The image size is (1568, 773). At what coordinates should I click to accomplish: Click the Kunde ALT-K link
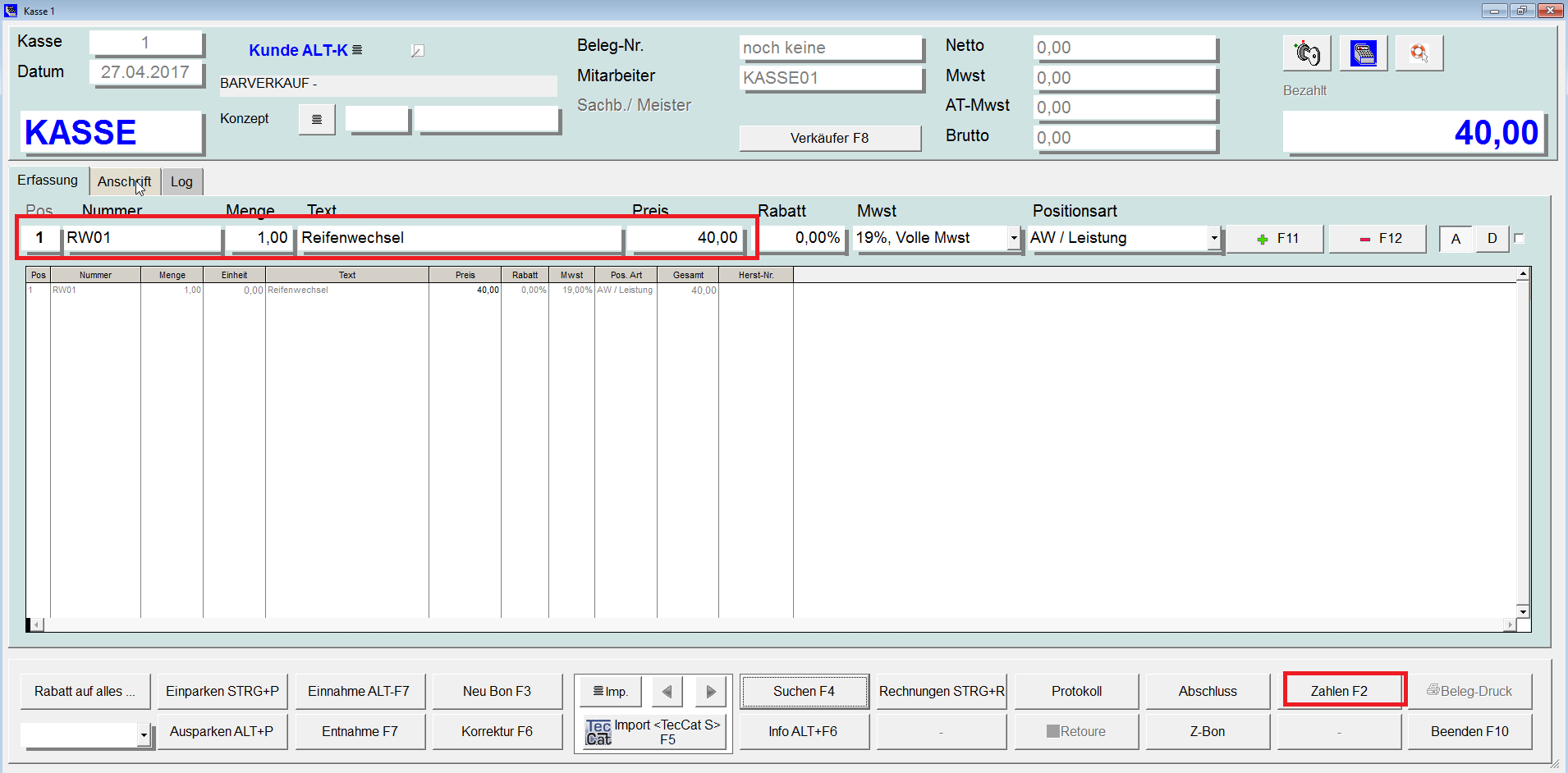[298, 50]
